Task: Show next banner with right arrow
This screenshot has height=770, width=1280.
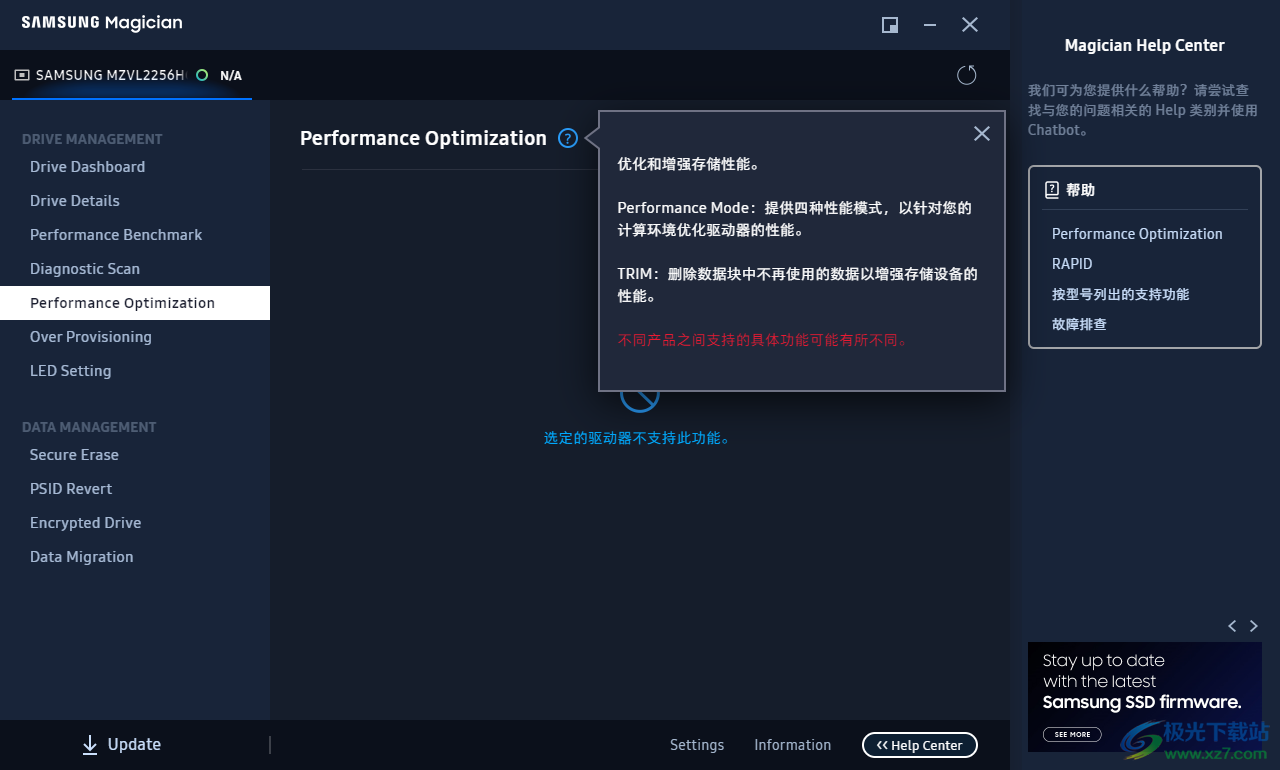Action: (1254, 626)
